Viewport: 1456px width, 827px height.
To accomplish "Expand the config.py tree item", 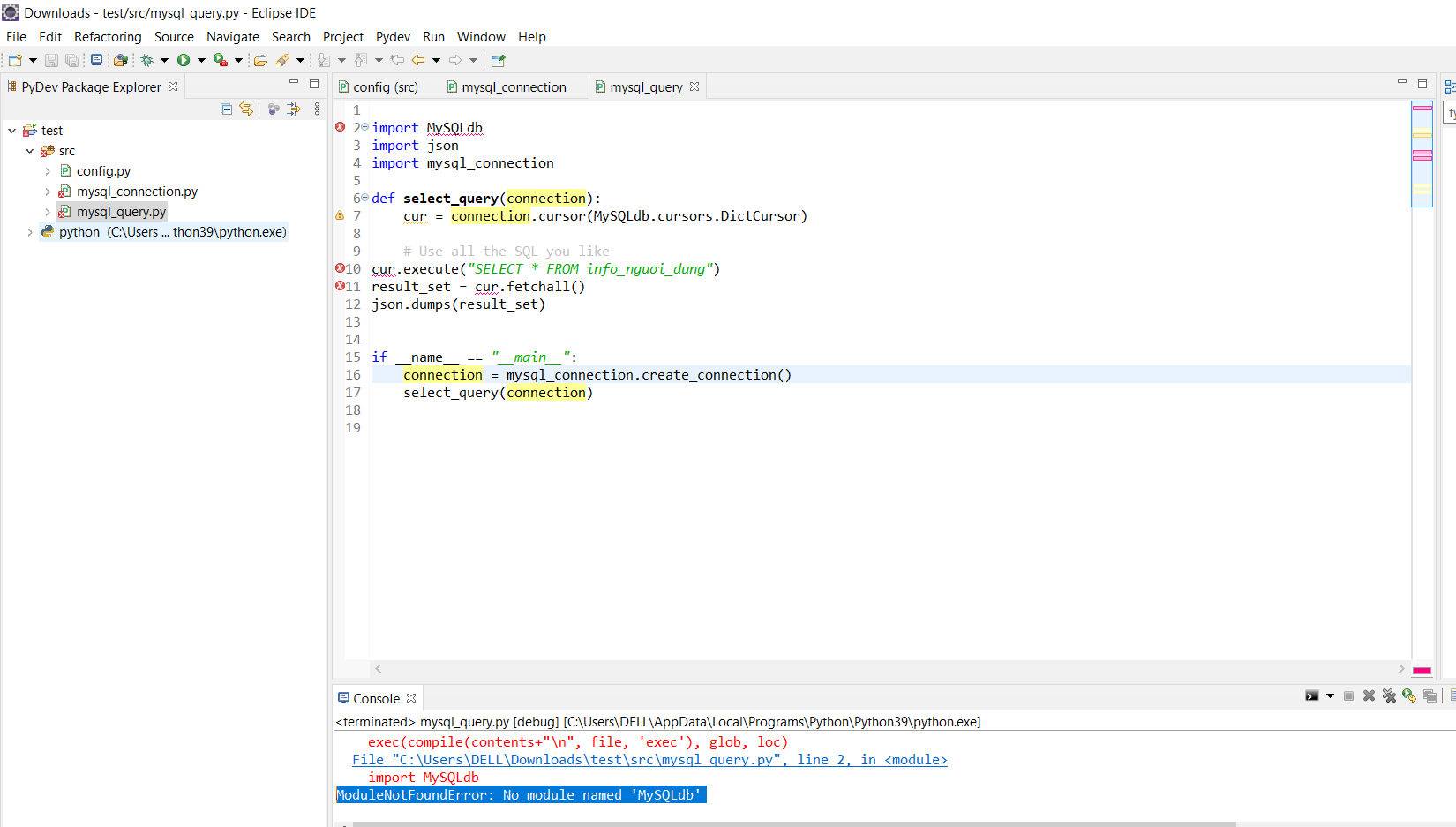I will click(49, 170).
